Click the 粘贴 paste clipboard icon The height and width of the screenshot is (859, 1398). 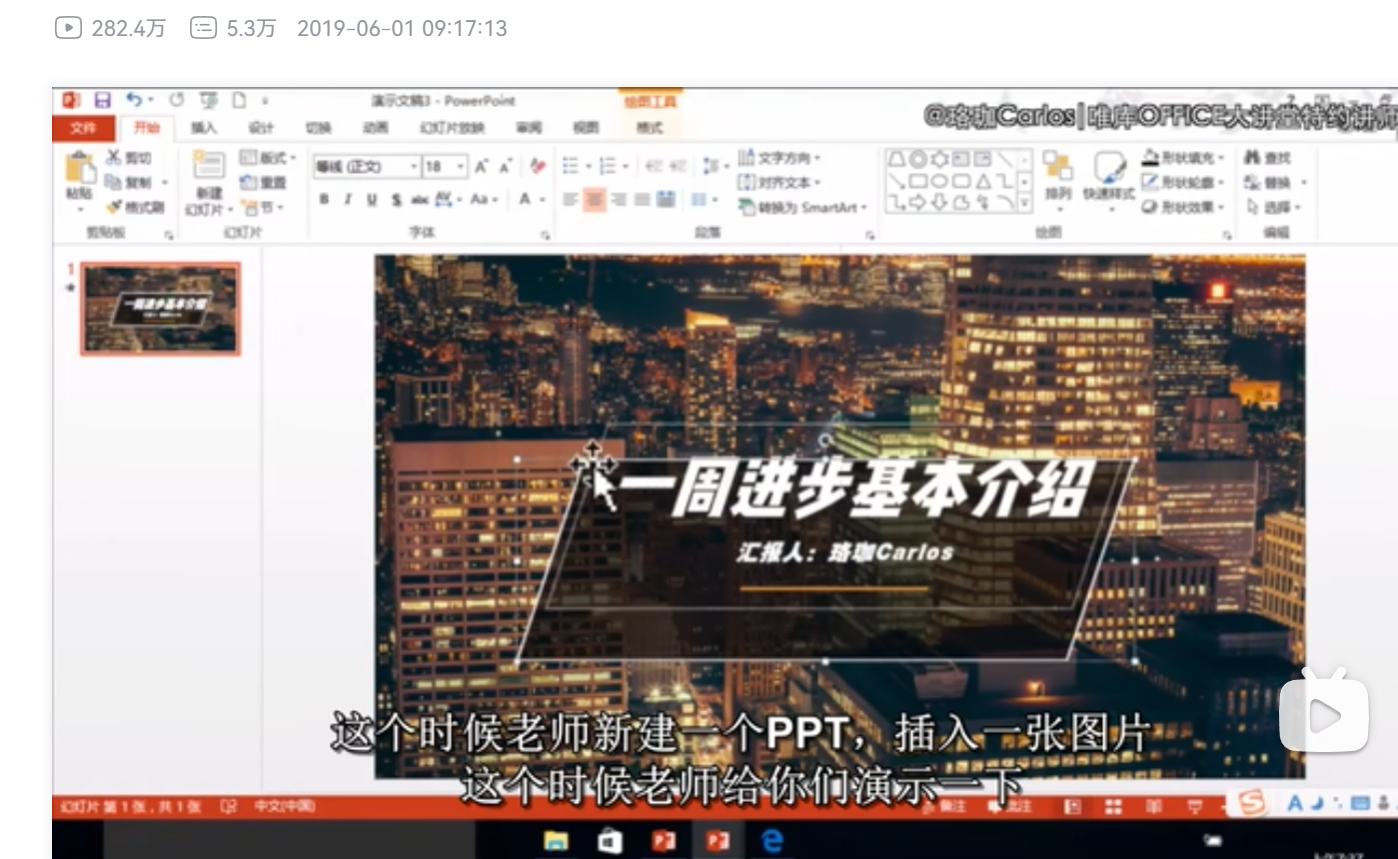(x=79, y=167)
